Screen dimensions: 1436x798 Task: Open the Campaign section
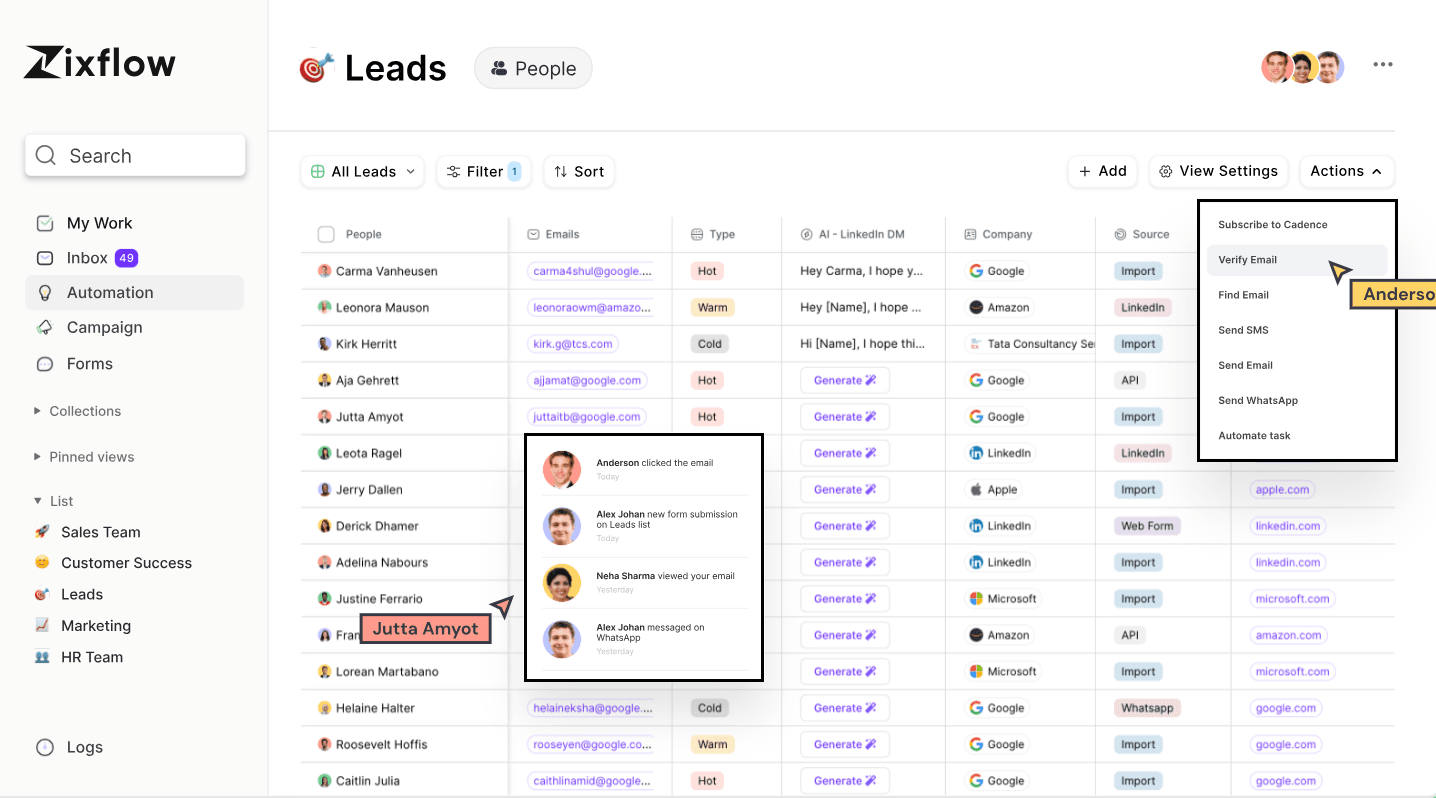104,327
